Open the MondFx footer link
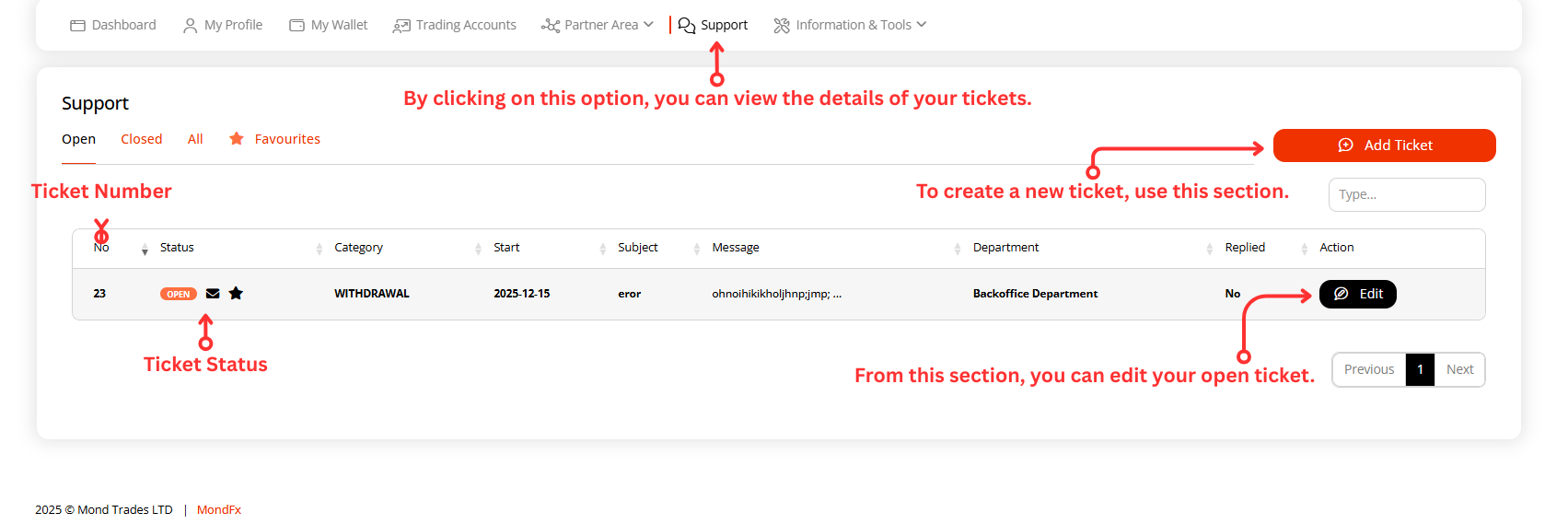1568x524 pixels. pos(219,509)
